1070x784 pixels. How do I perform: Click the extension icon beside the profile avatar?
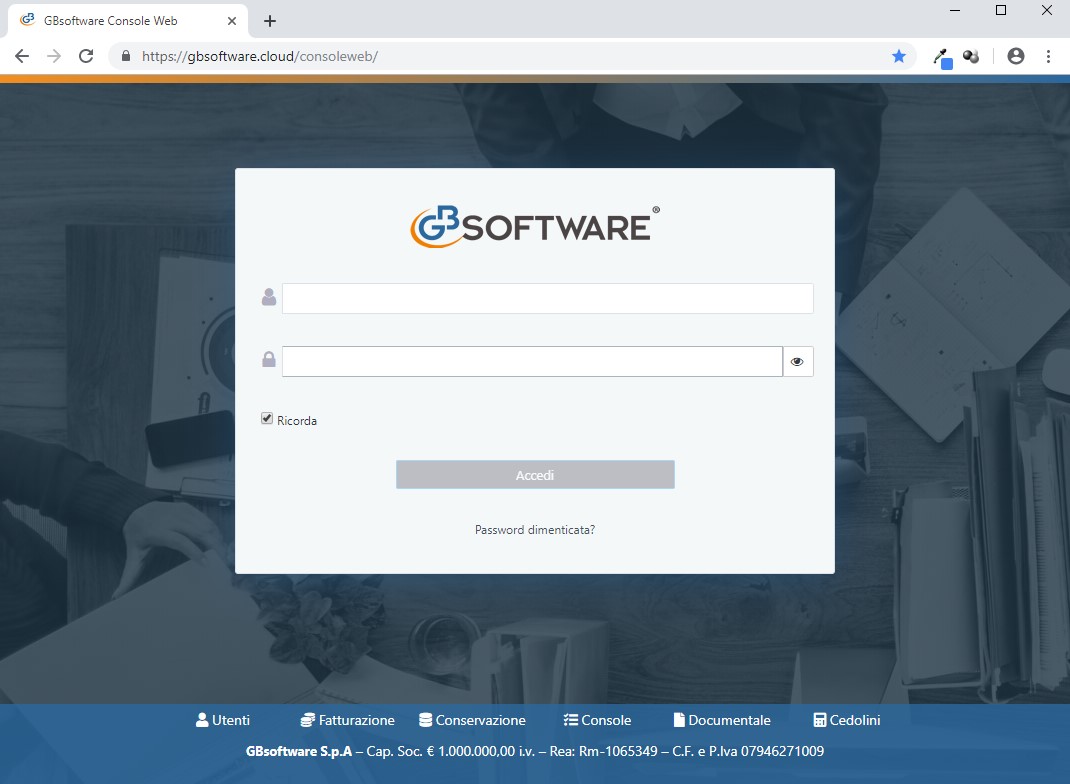tap(971, 56)
